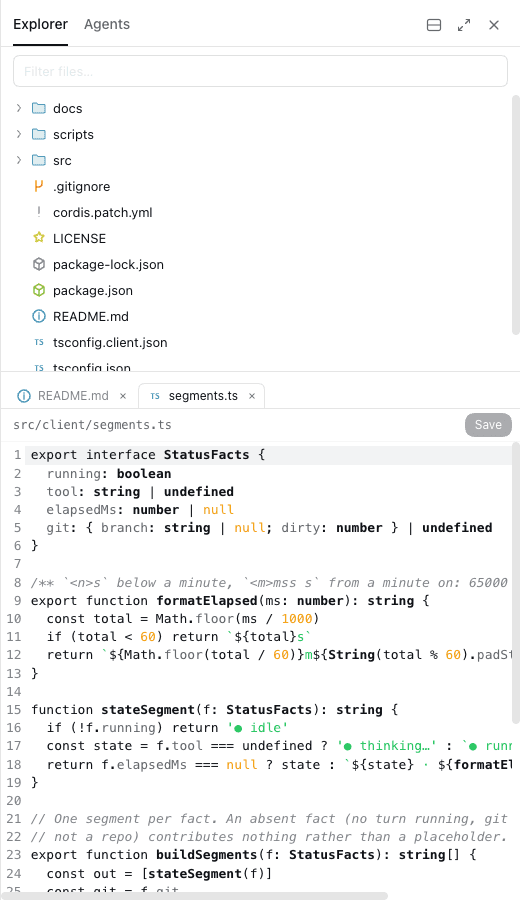520x900 pixels.
Task: Click the 'elapsedMs' property on line 4
Action: click(86, 510)
